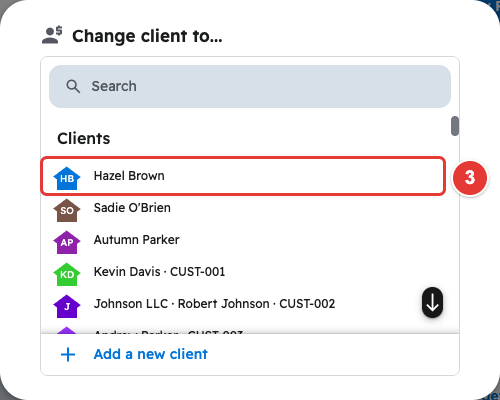
Task: Select client Autumn Parker
Action: tap(243, 240)
